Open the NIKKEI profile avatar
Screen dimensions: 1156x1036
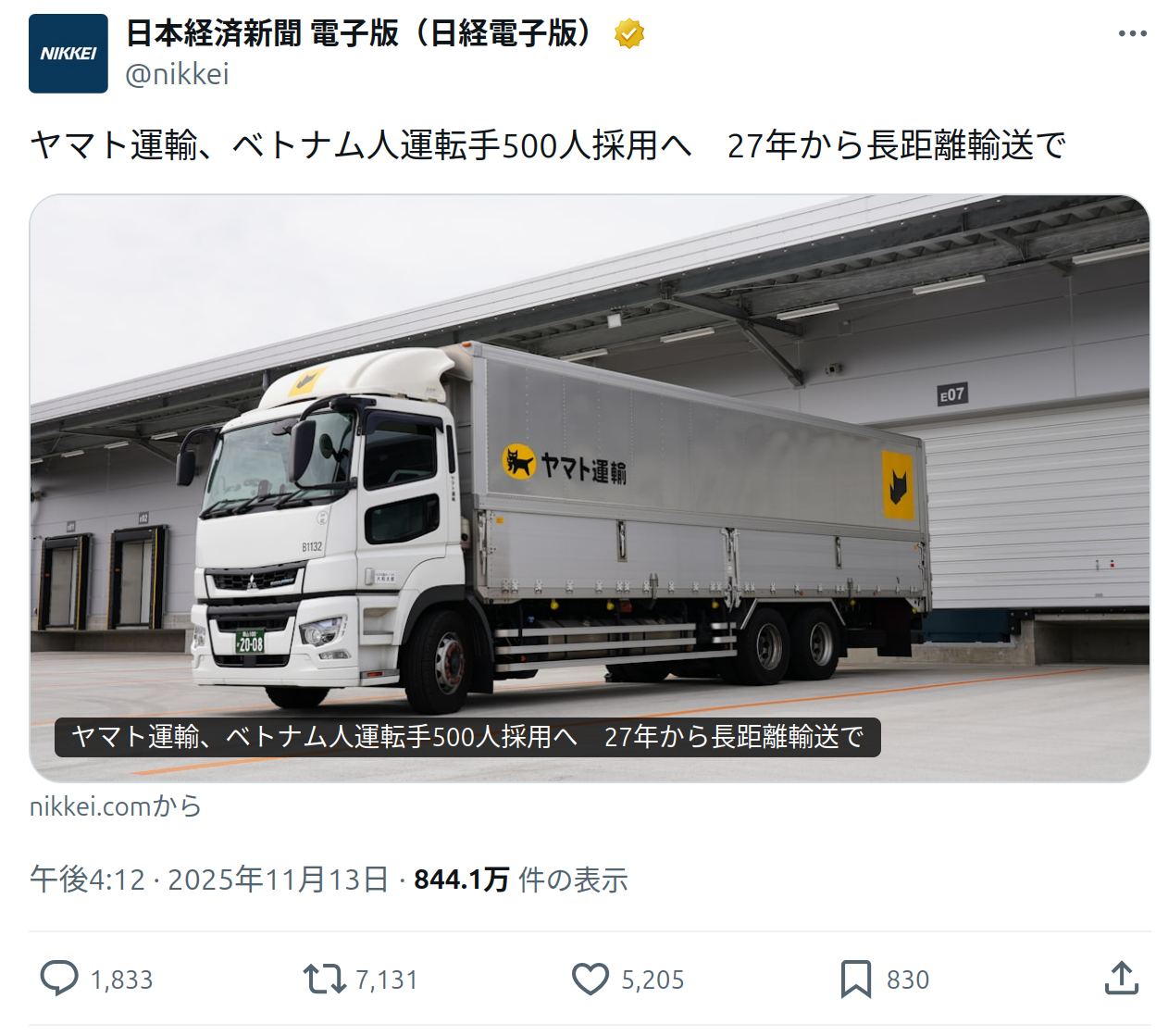coord(68,54)
